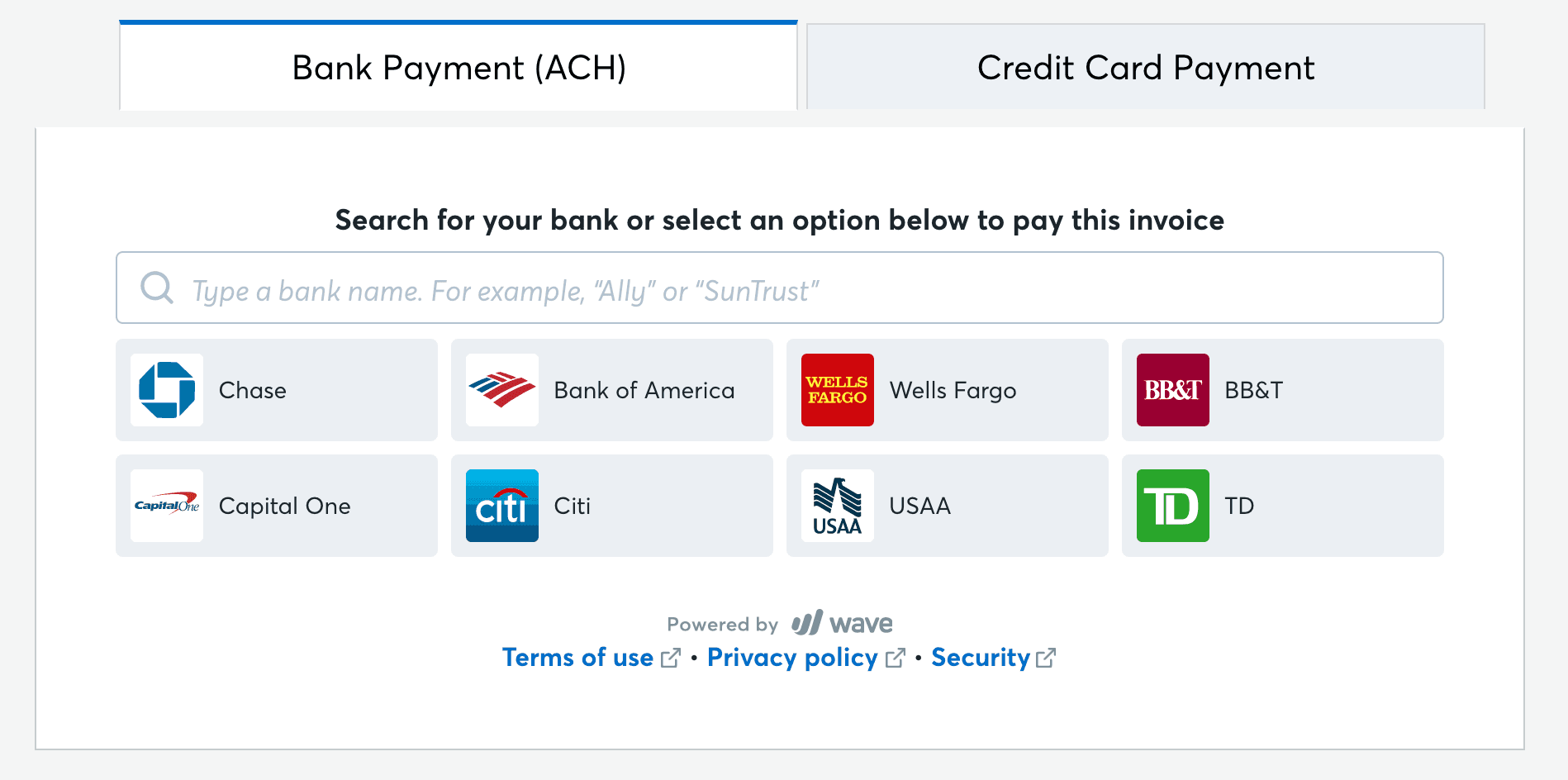Select the Bank Payment (ACH) tab

point(459,67)
